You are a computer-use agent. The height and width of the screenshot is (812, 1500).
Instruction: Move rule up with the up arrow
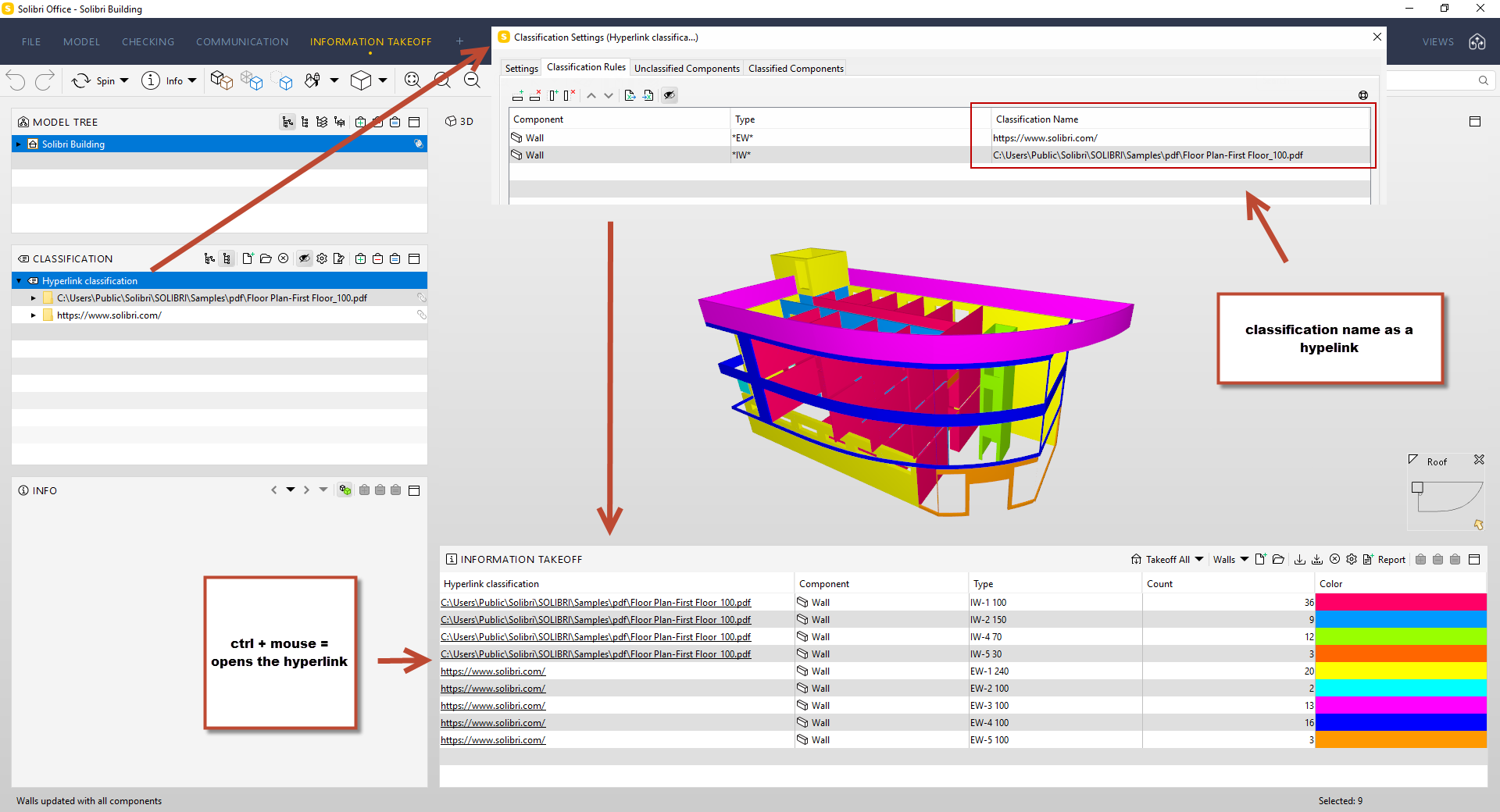(591, 95)
